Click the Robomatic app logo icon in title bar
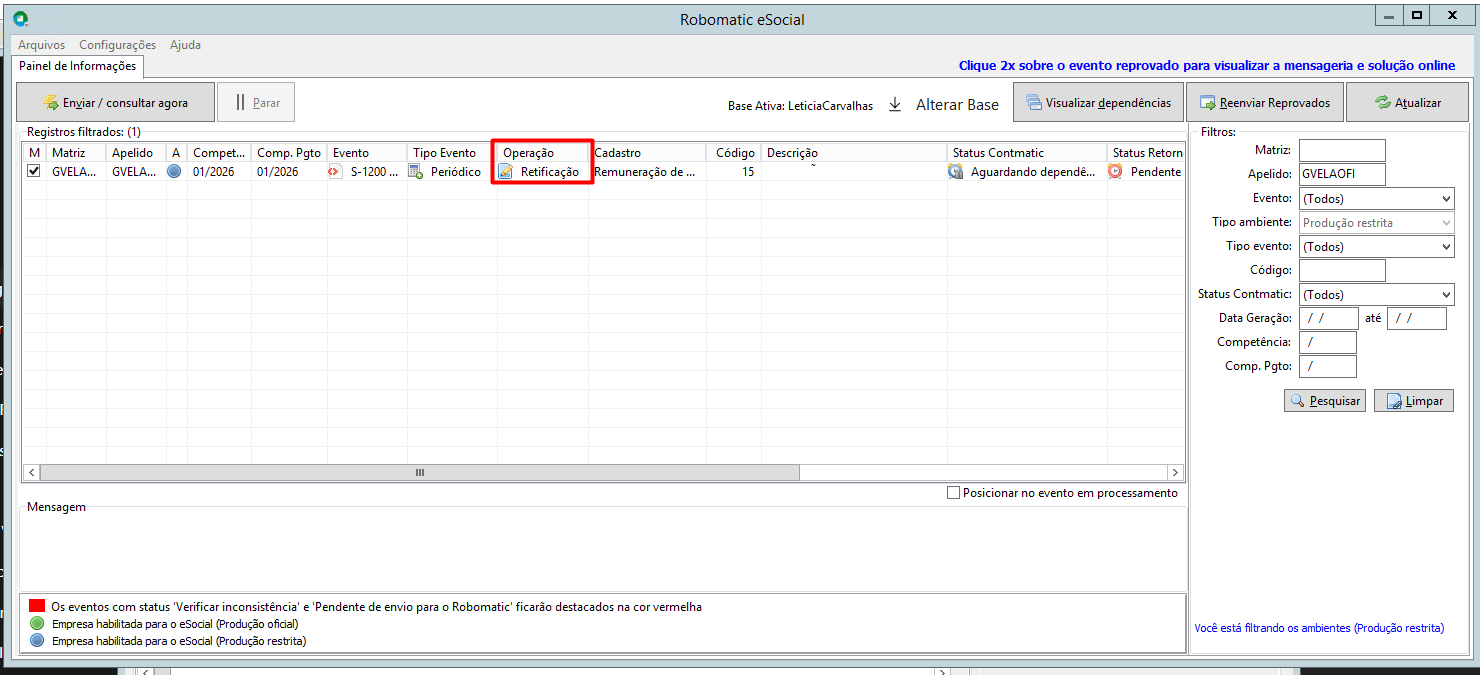1480x675 pixels. point(18,19)
